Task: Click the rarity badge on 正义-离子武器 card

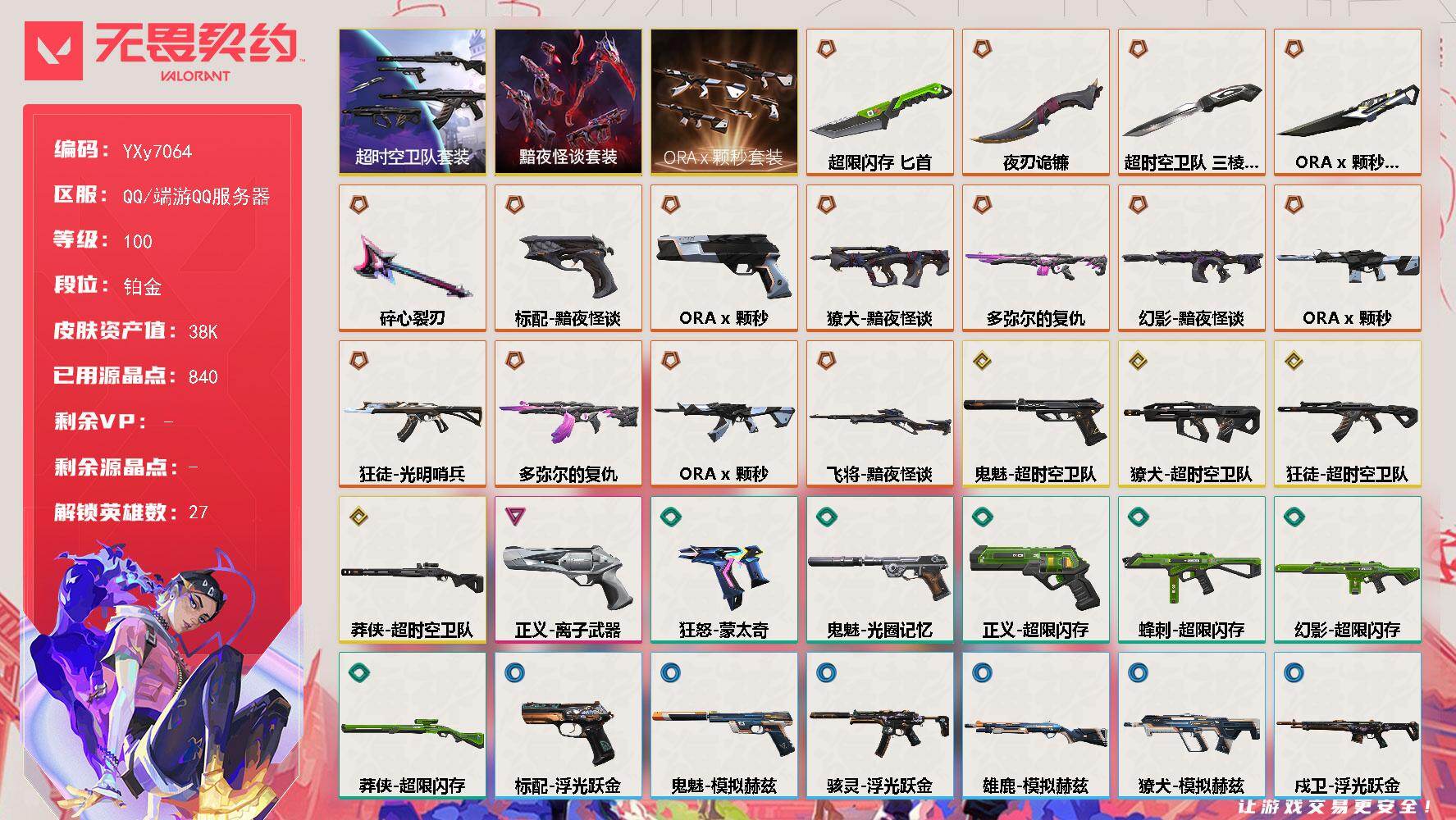Action: (515, 516)
